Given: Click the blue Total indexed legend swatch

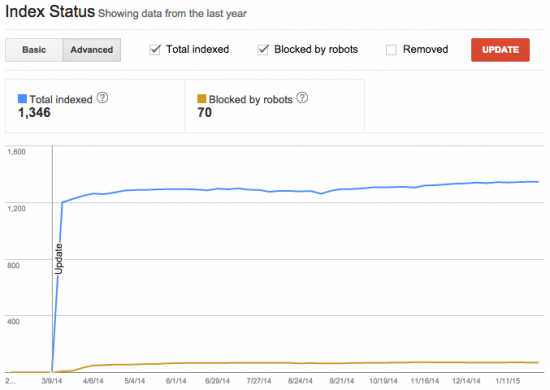Looking at the screenshot, I should (x=22, y=99).
